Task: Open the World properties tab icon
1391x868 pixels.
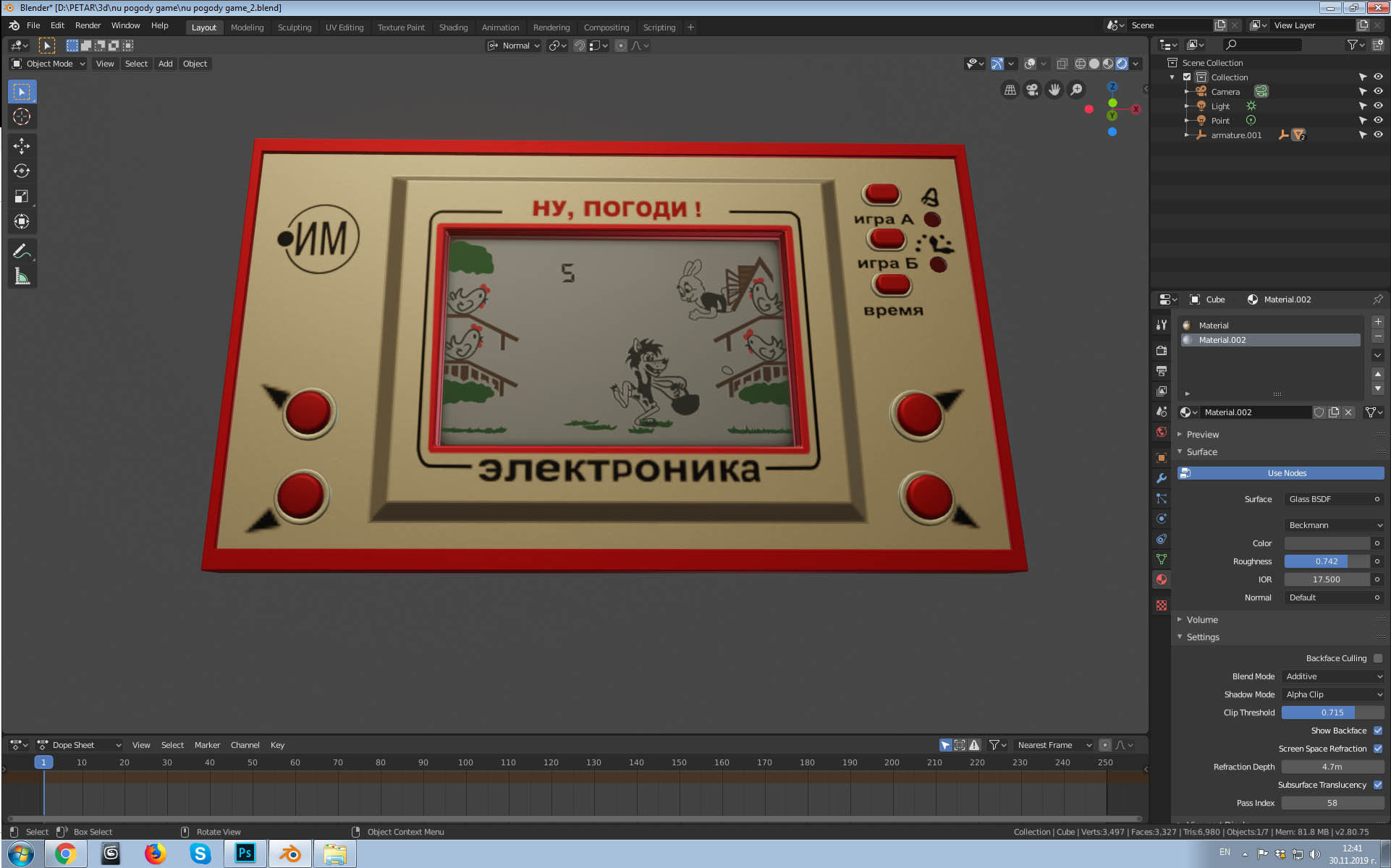Action: click(1162, 432)
